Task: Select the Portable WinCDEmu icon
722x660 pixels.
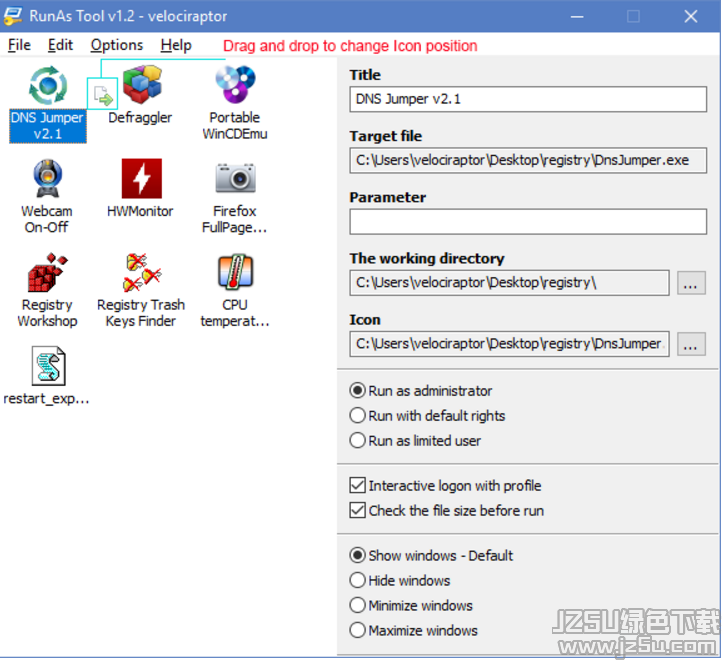Action: [x=235, y=84]
